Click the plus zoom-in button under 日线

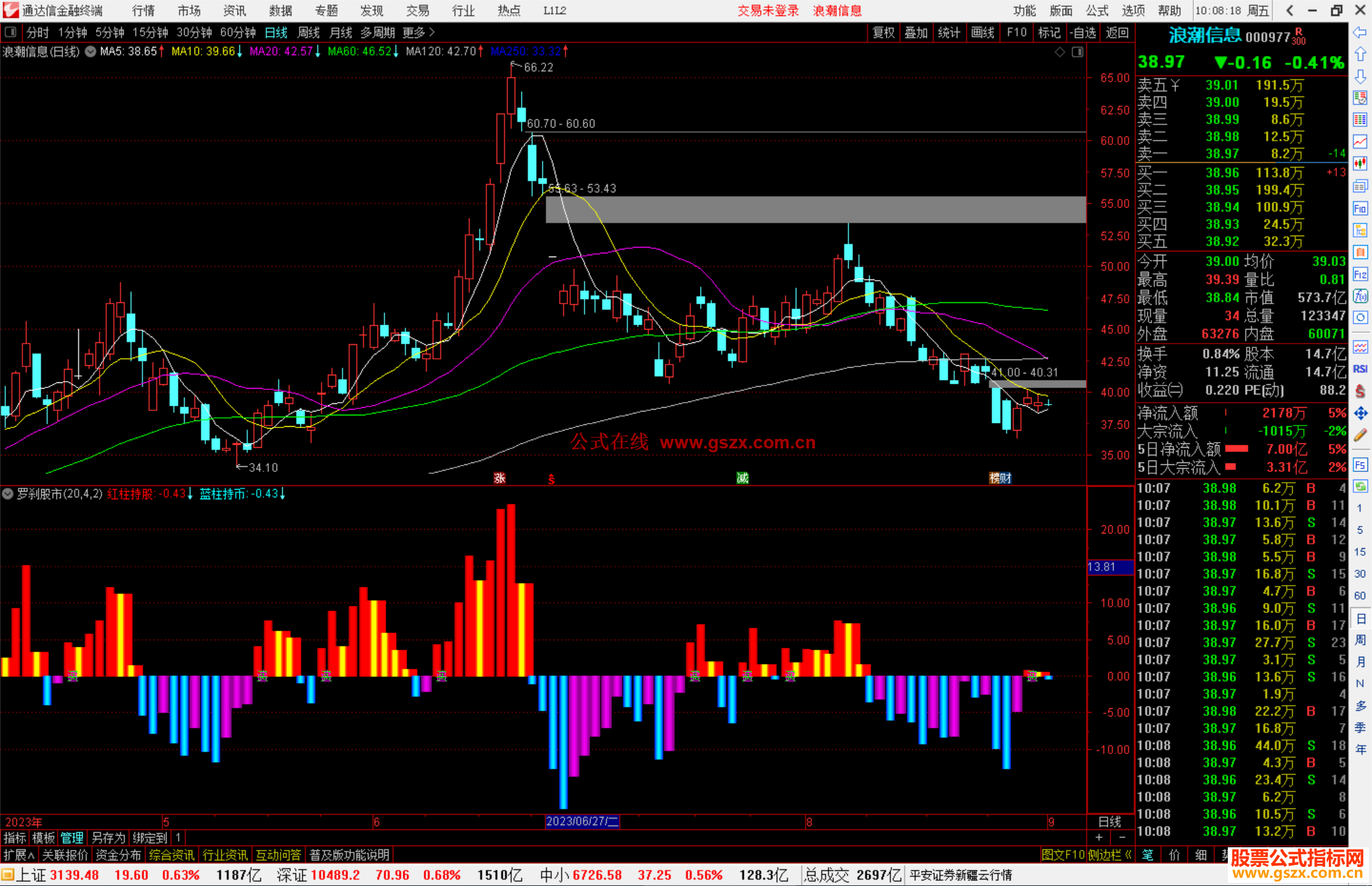click(1100, 838)
